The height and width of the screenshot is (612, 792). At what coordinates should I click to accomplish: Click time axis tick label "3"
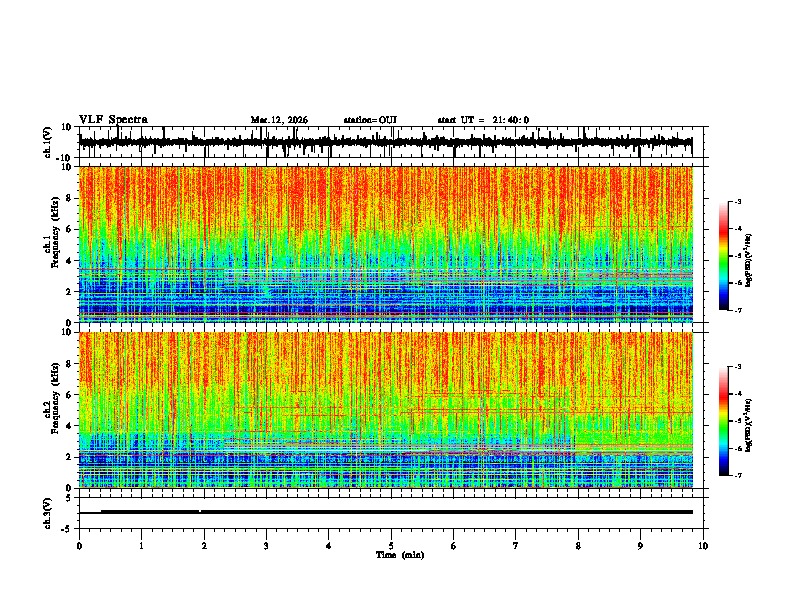266,546
